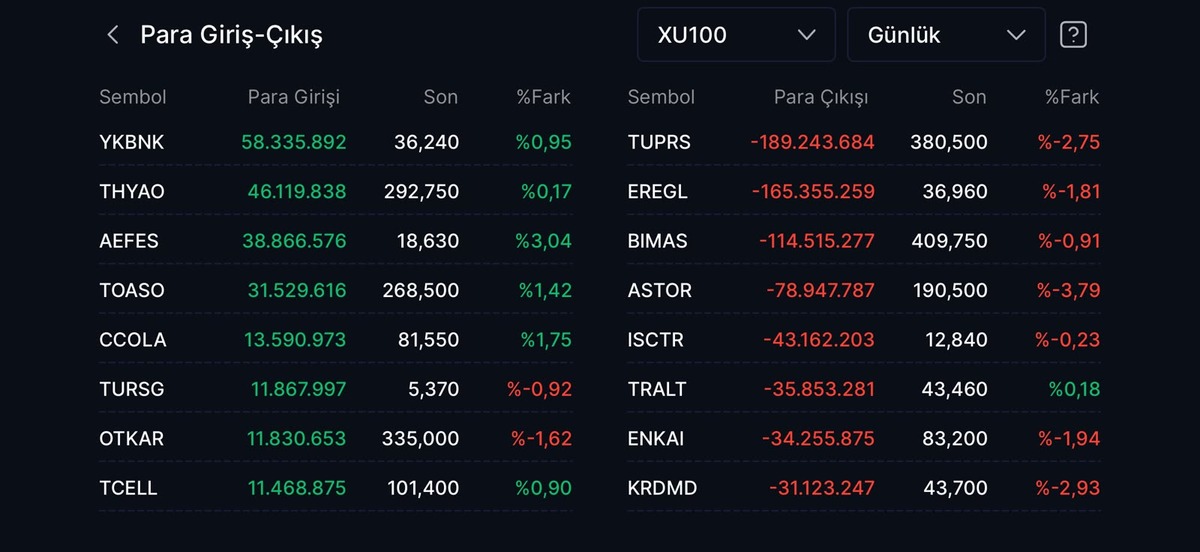Image resolution: width=1200 pixels, height=552 pixels.
Task: Open TUPRS symbol in outflow list
Action: point(659,142)
